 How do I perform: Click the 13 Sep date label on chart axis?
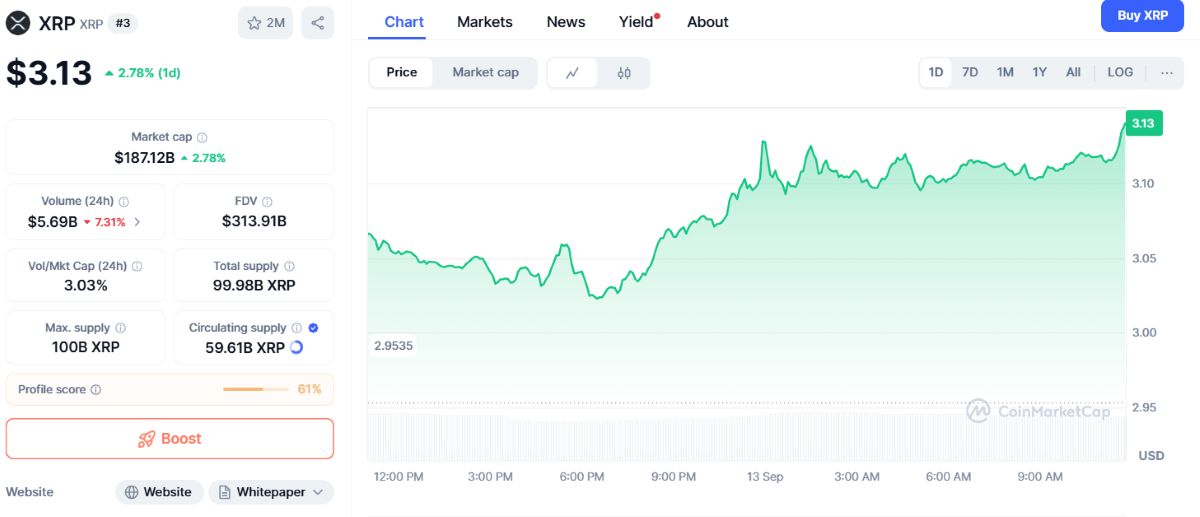[x=765, y=477]
